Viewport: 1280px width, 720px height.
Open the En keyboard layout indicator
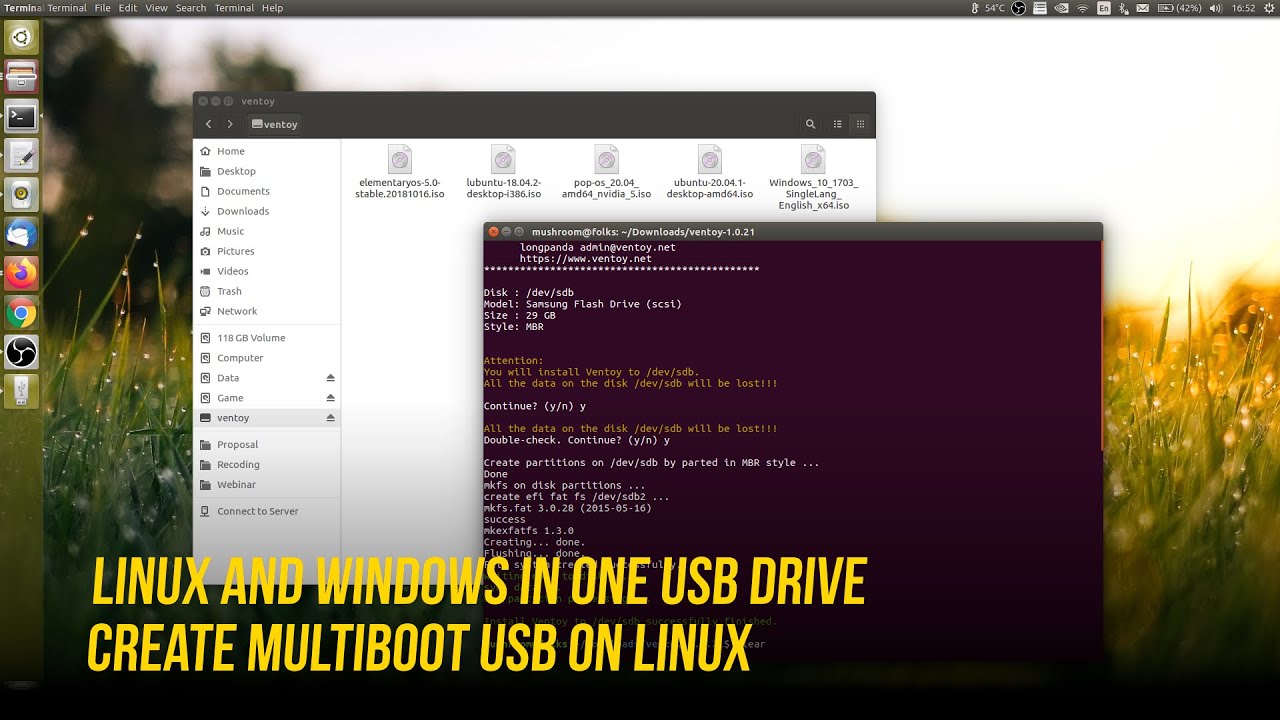click(x=1104, y=8)
